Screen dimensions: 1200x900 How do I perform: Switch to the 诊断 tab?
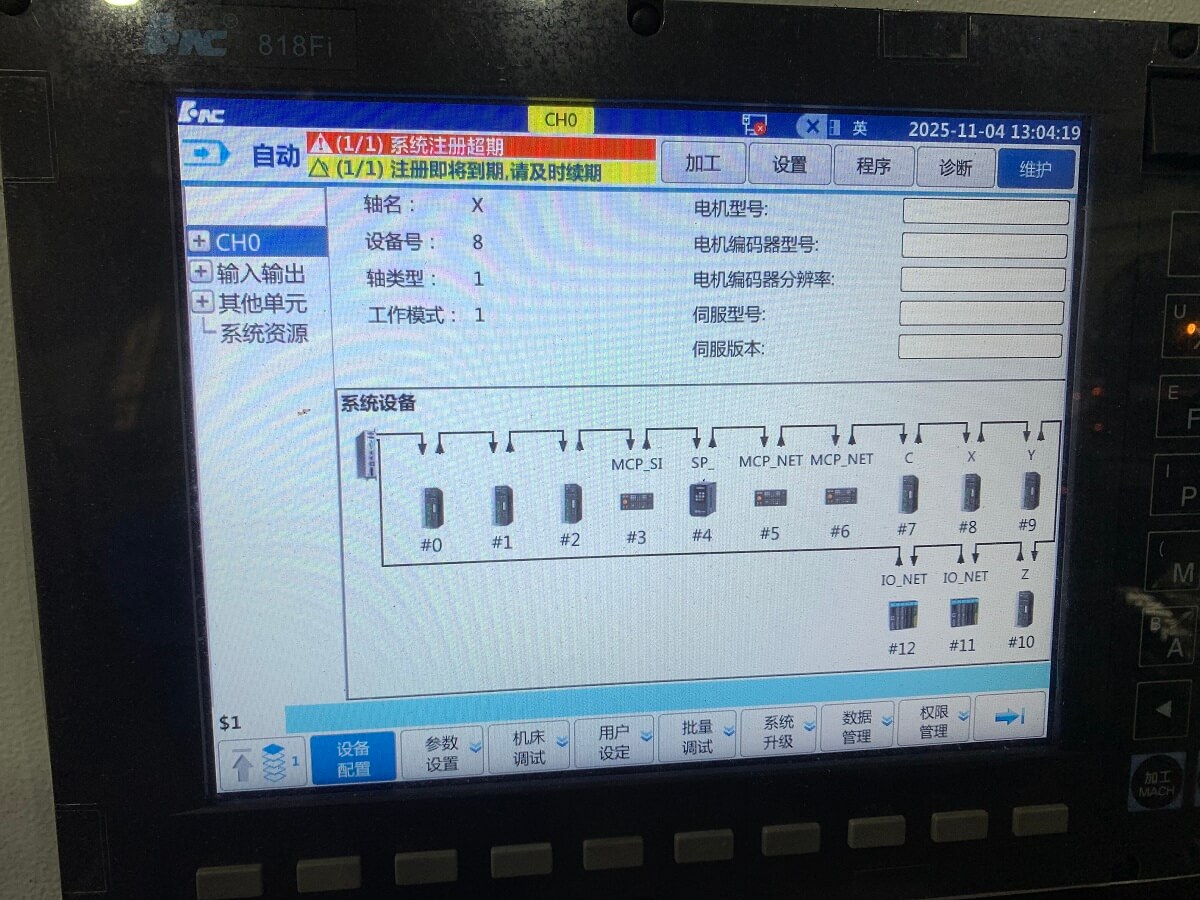coord(955,167)
